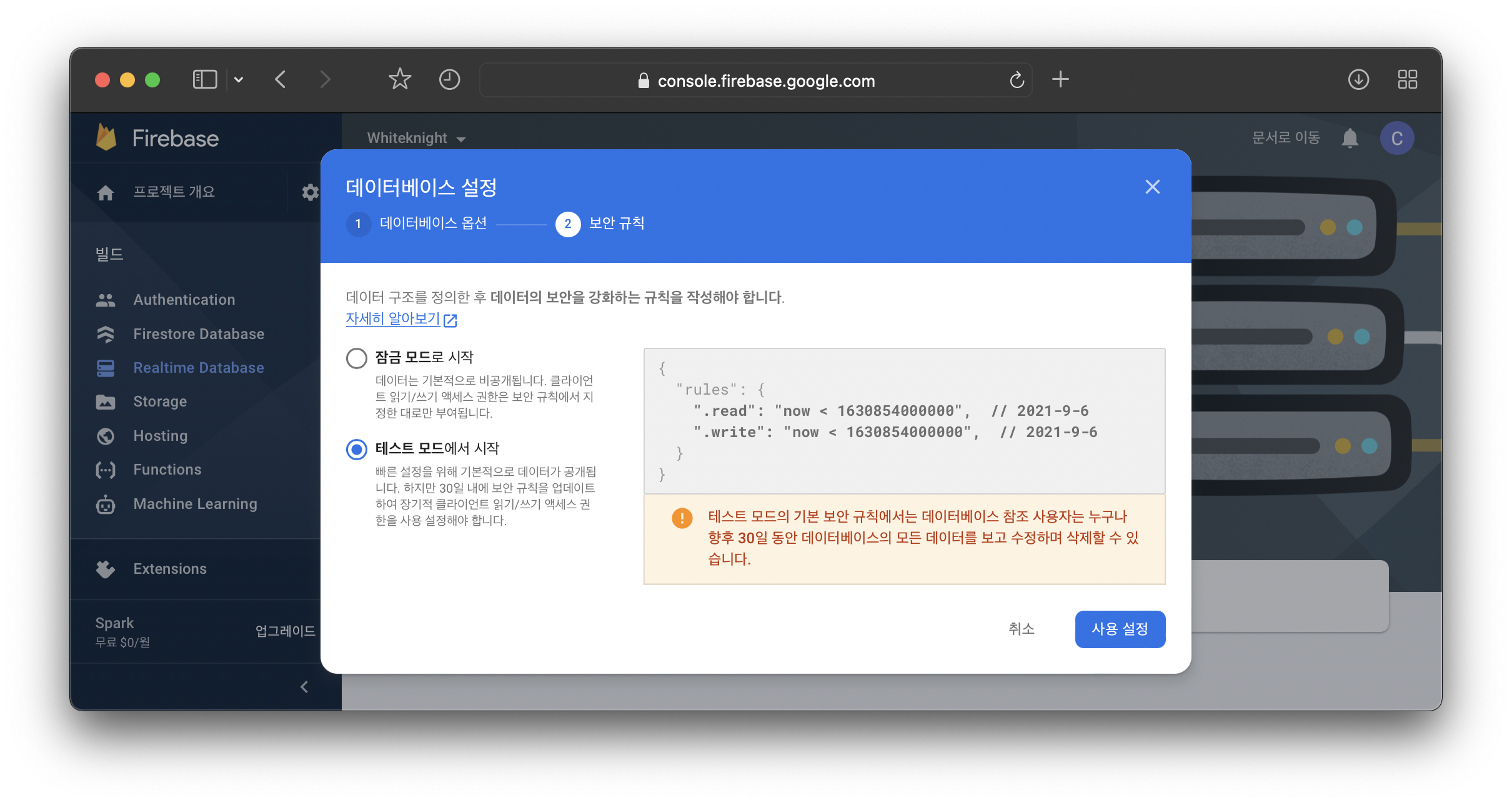This screenshot has height=803, width=1512.
Task: Show Safari downloads icon
Action: pos(1358,79)
